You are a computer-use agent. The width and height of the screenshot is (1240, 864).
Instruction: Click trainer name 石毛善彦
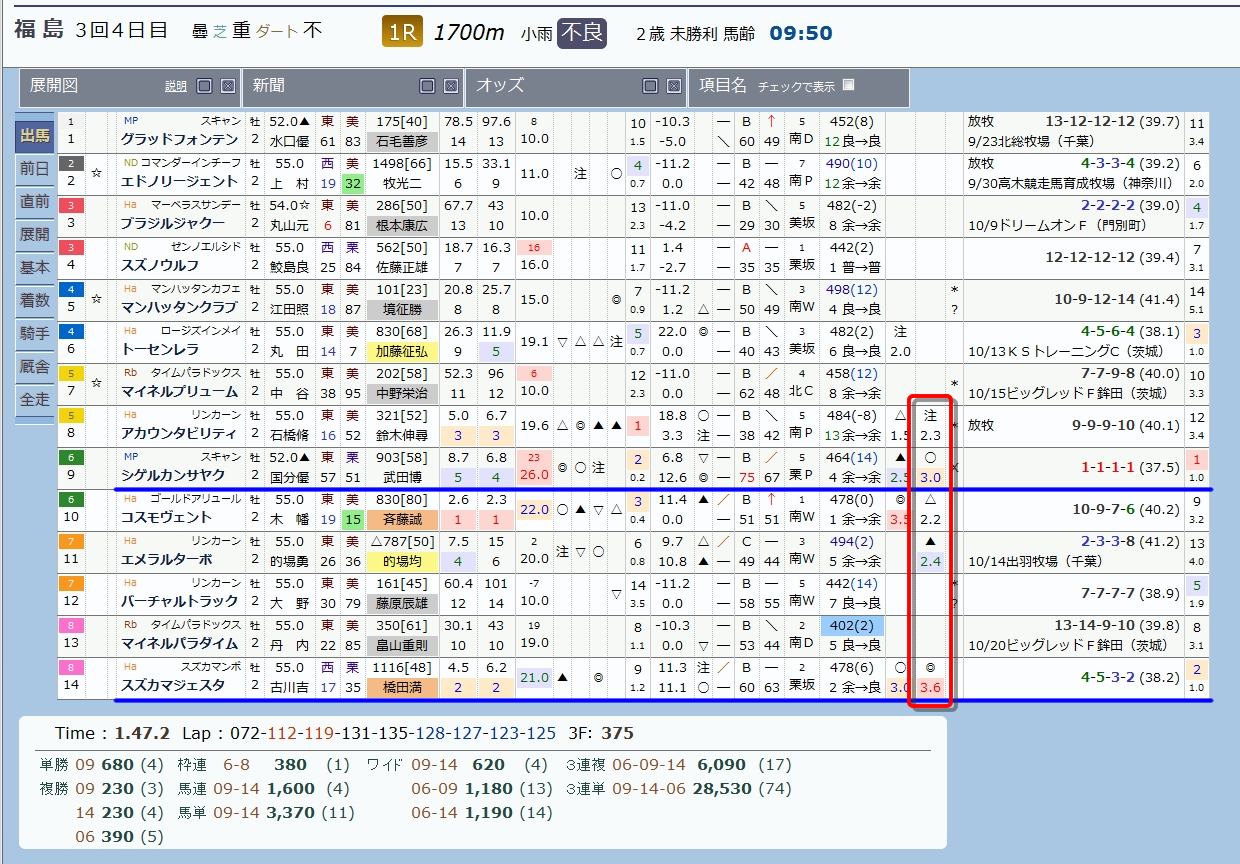click(x=402, y=141)
